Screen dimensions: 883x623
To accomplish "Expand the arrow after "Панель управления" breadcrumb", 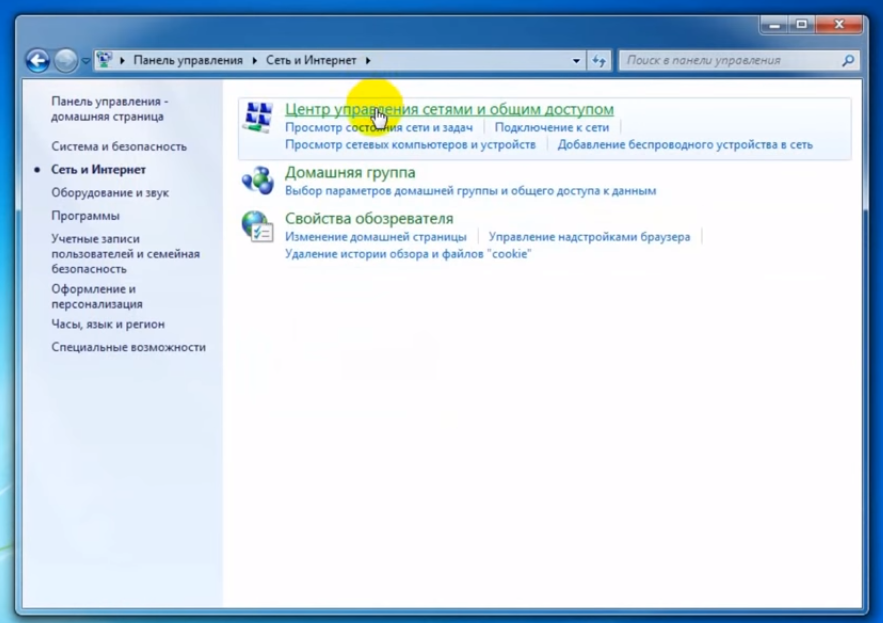I will pyautogui.click(x=255, y=61).
